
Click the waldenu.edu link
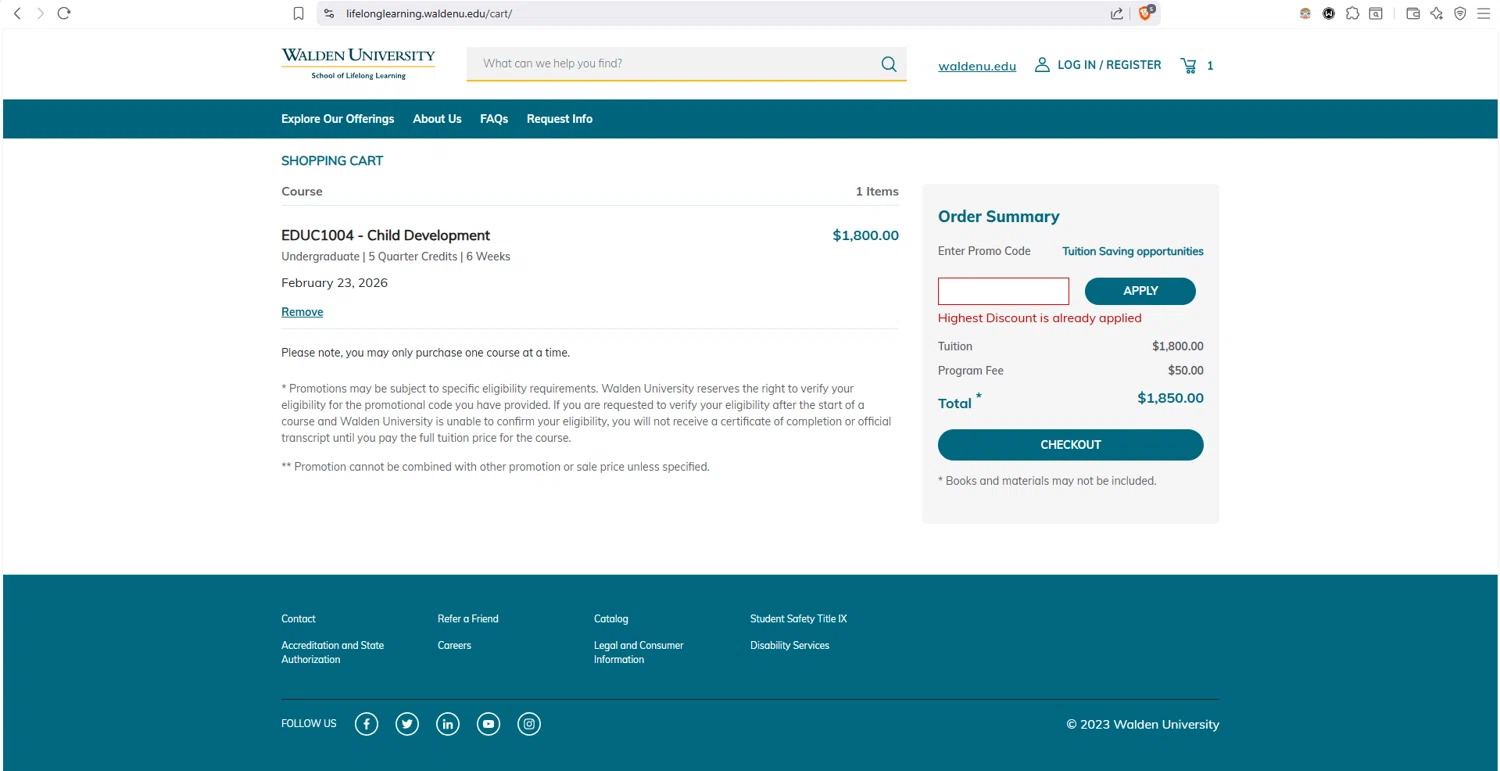click(977, 66)
